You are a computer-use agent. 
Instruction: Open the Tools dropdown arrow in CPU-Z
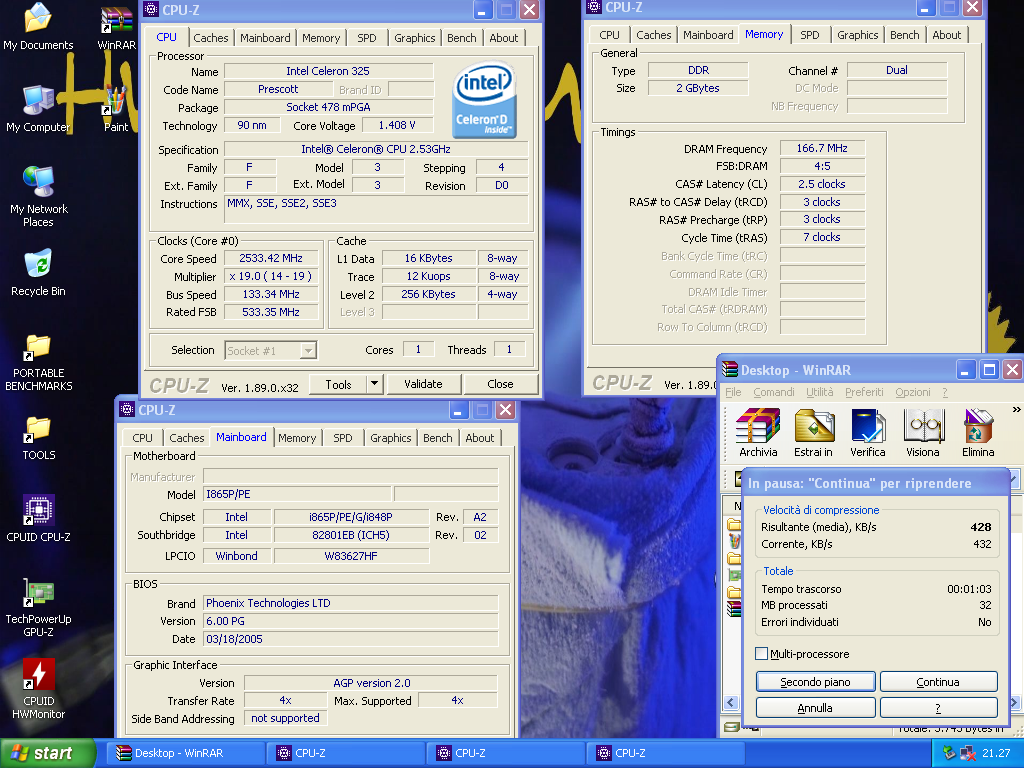(x=374, y=384)
